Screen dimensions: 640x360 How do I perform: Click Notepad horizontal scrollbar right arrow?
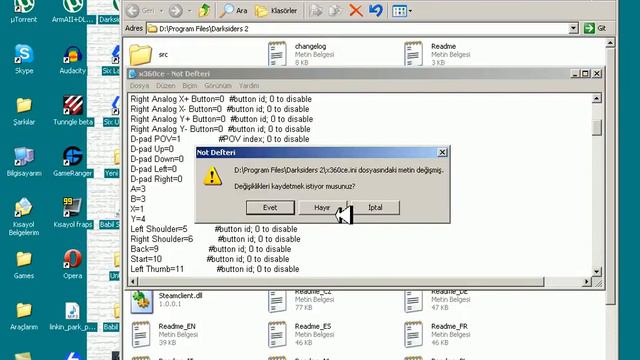(x=587, y=282)
